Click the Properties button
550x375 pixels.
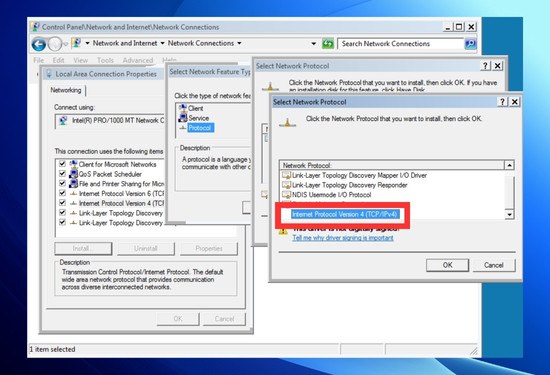coord(209,248)
